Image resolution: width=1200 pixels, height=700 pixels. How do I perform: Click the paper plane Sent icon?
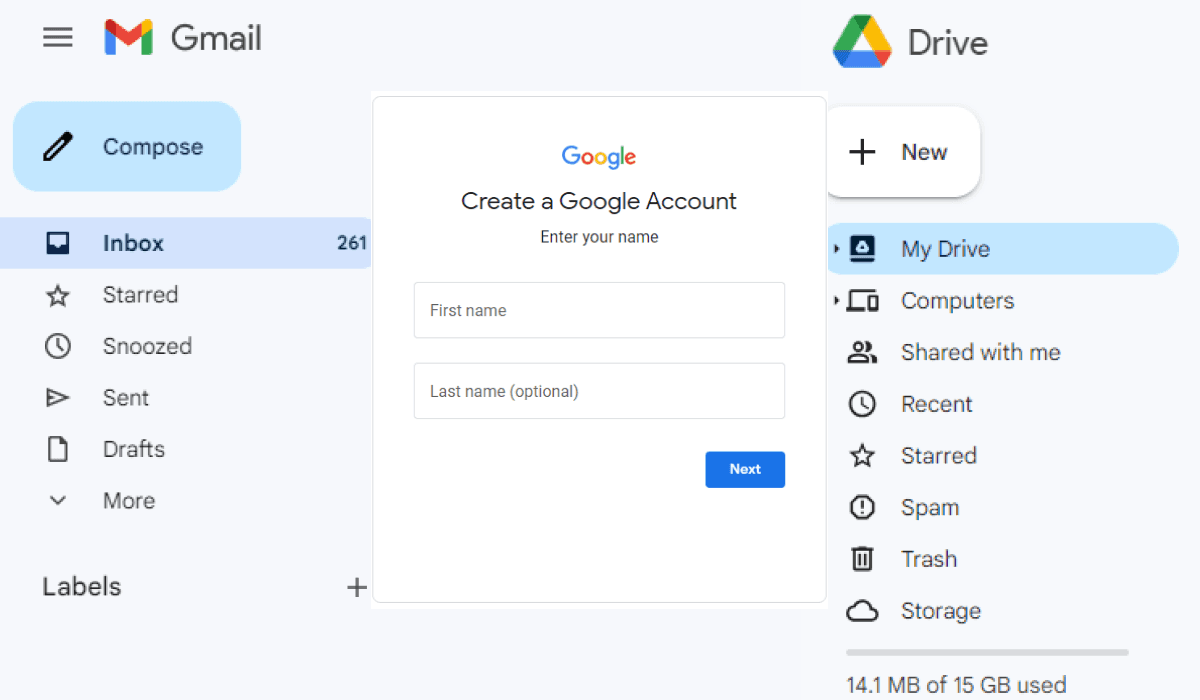coord(58,398)
